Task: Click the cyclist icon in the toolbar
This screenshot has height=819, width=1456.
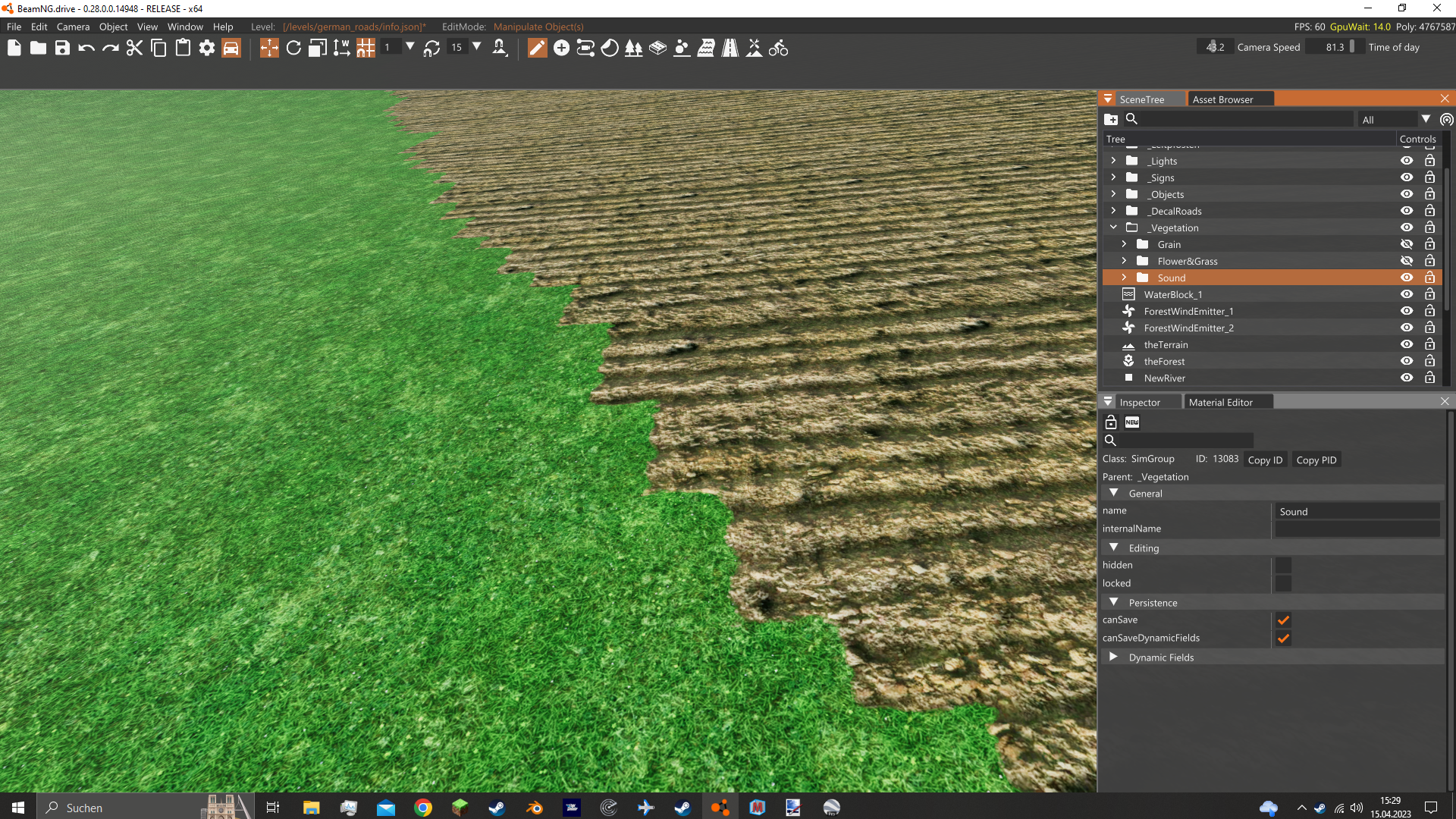Action: pos(778,49)
